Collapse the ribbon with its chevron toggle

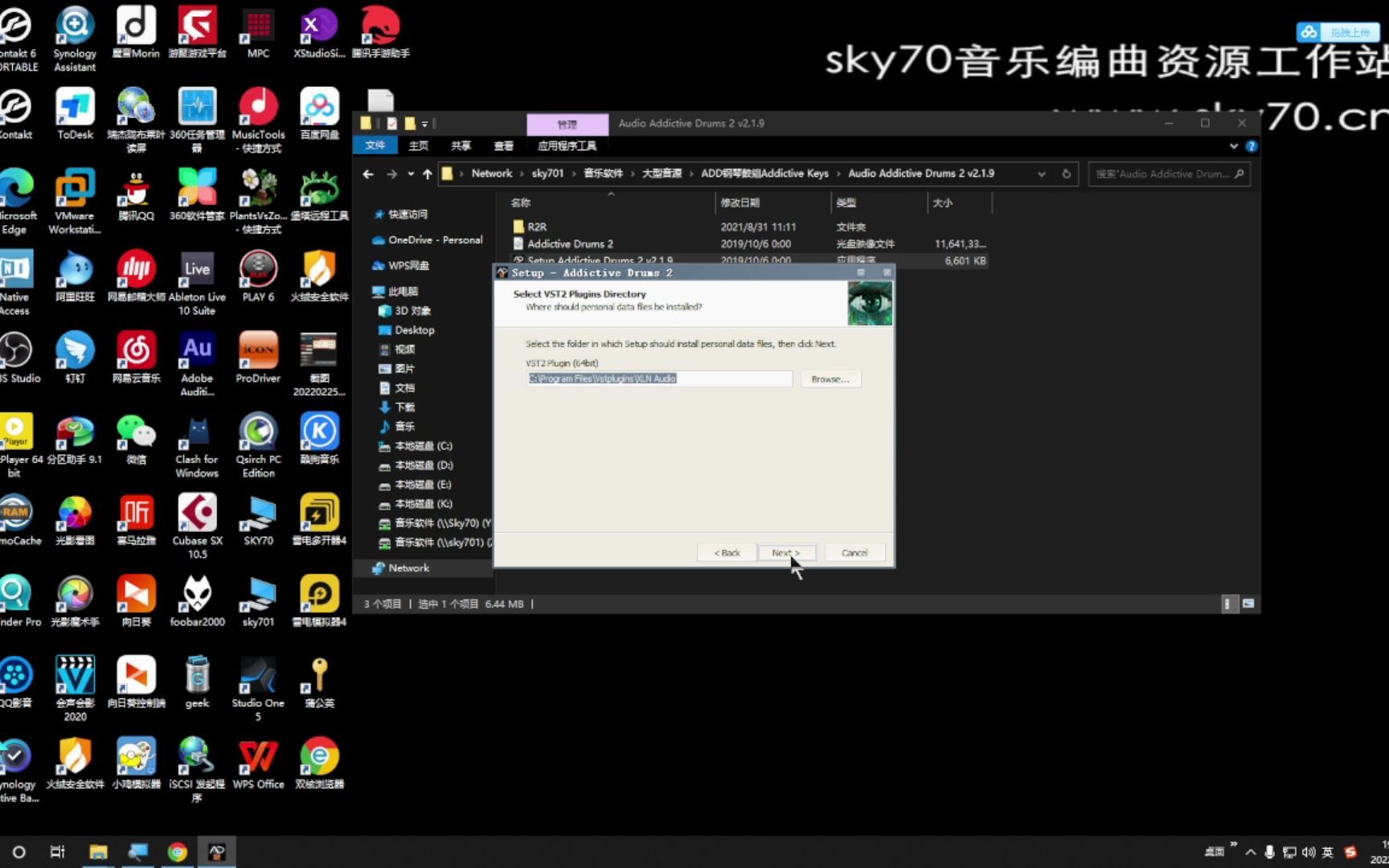click(1234, 145)
